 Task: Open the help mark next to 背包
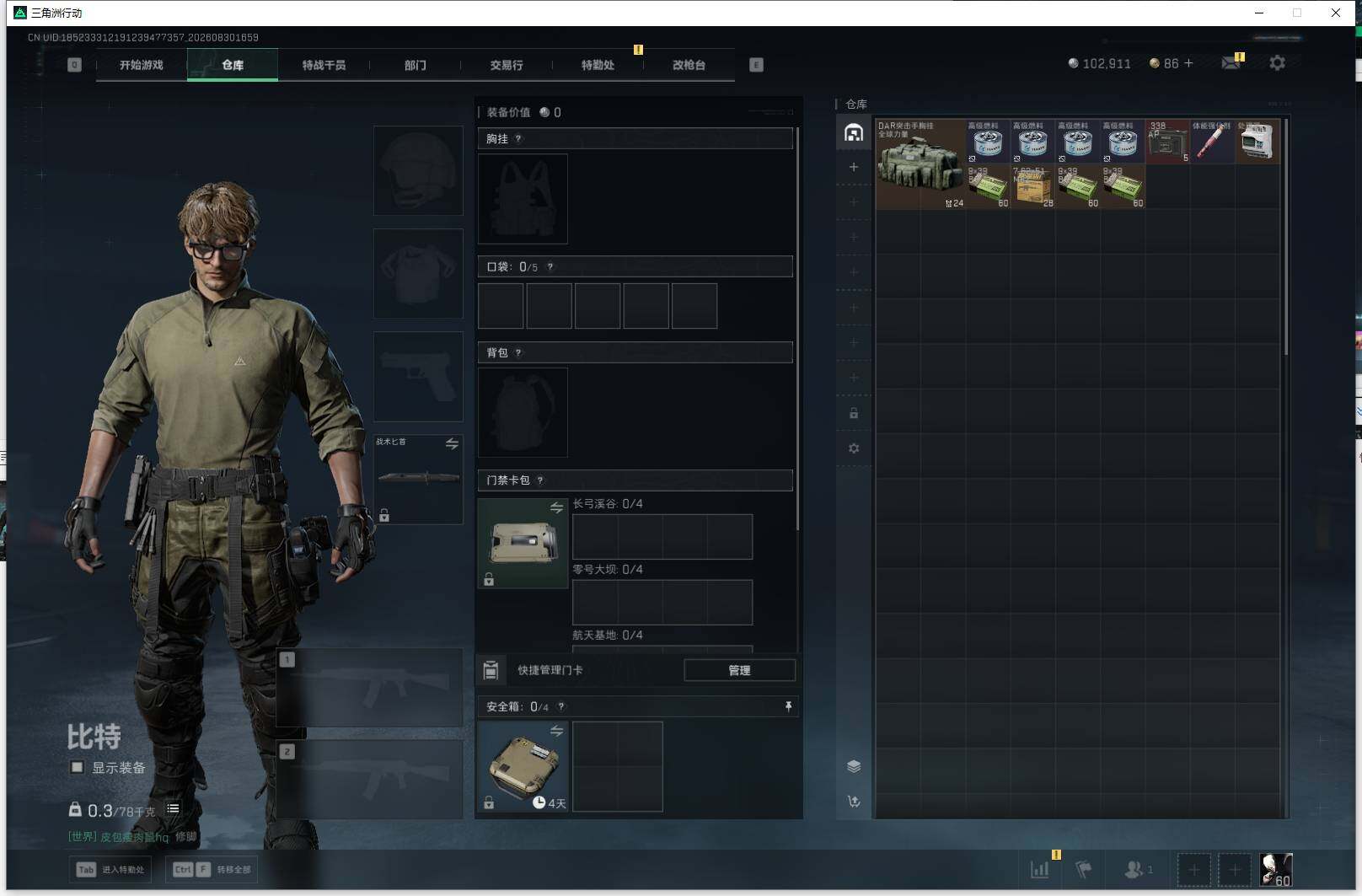click(518, 353)
